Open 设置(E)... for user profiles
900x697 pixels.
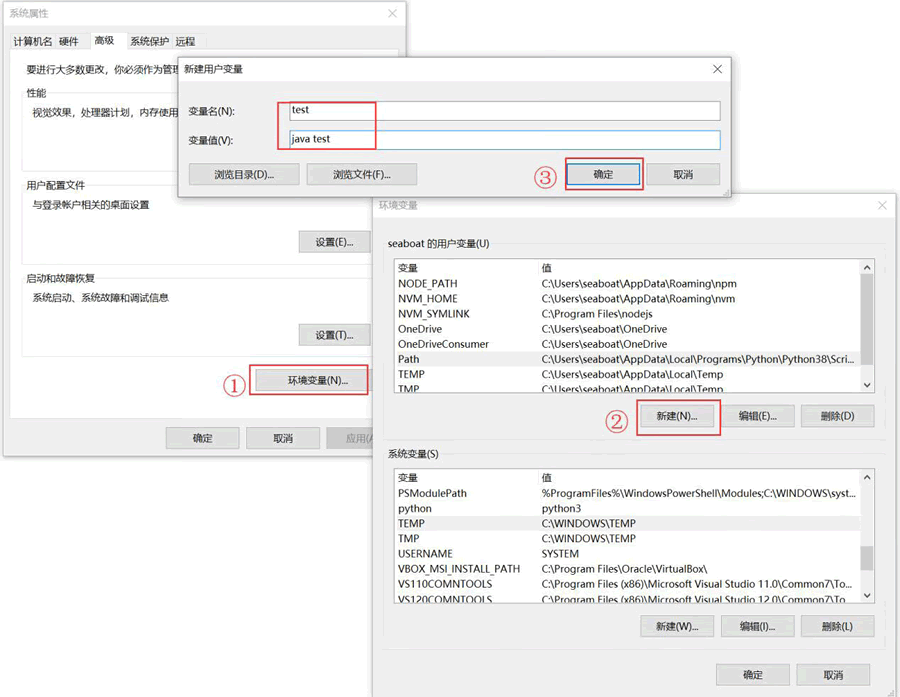(334, 242)
